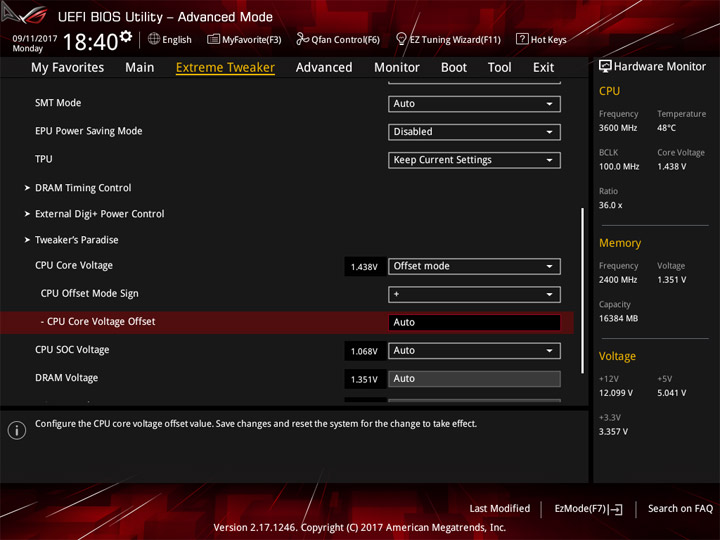Click the 3.357 V reading
The image size is (720, 540).
click(613, 432)
